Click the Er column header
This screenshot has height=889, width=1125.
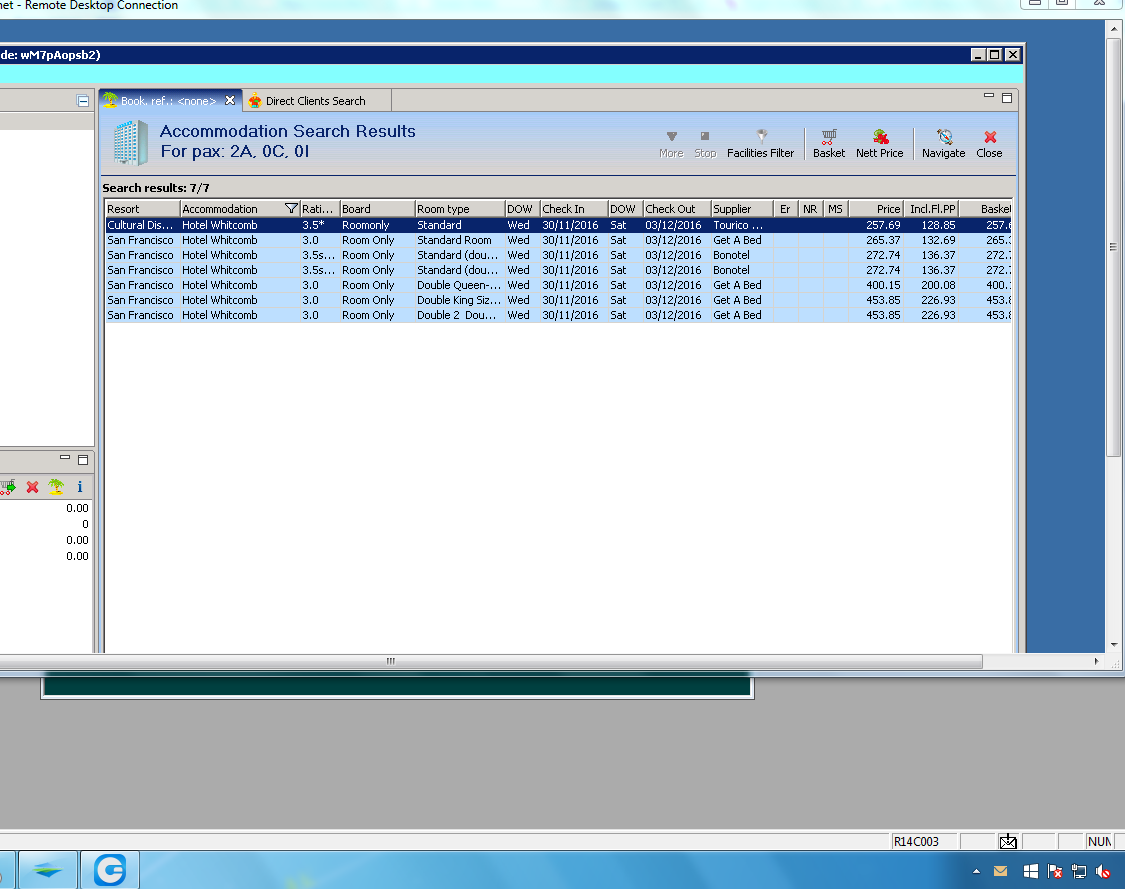point(785,209)
